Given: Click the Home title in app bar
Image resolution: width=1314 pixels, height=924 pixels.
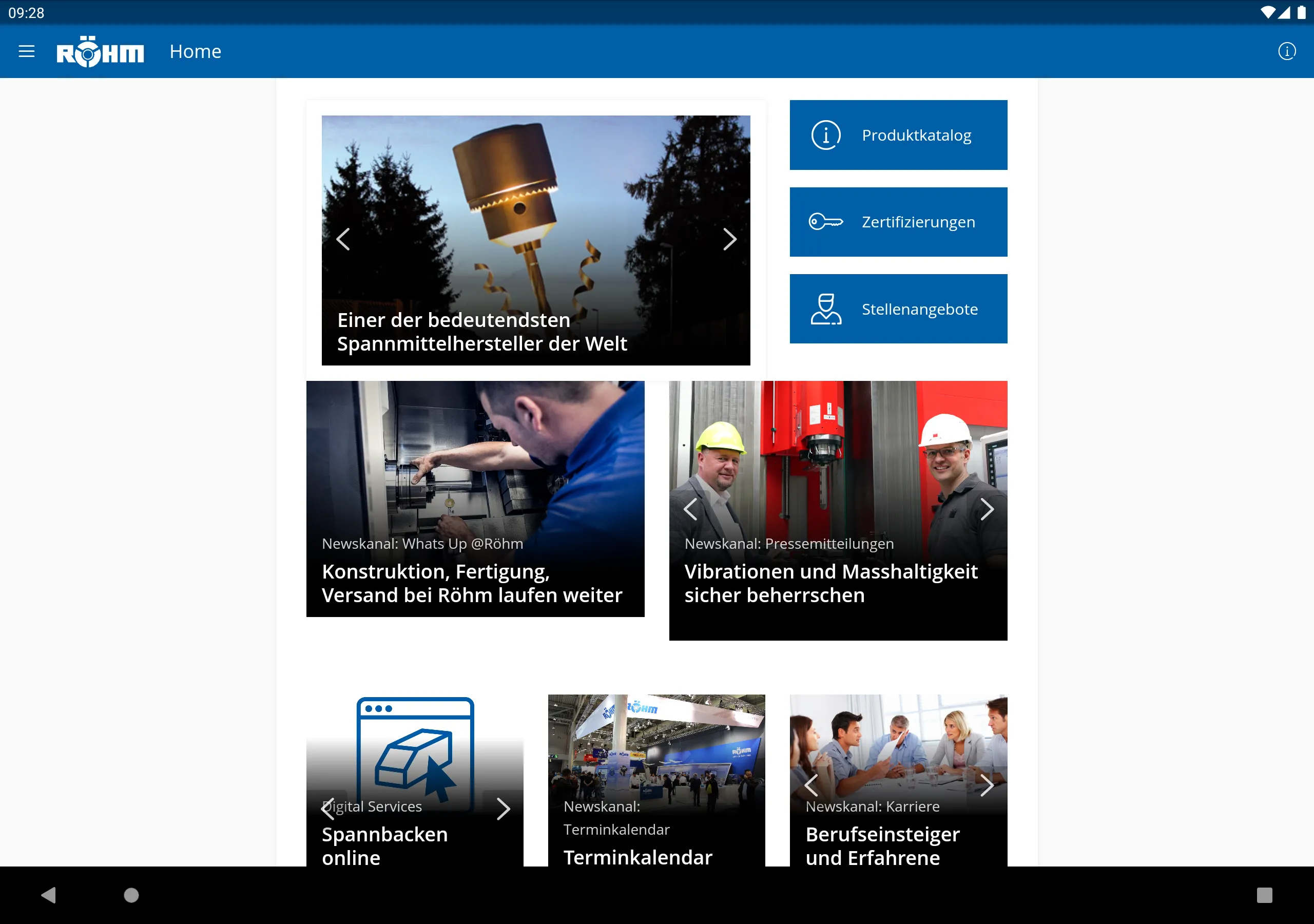Looking at the screenshot, I should tap(195, 51).
